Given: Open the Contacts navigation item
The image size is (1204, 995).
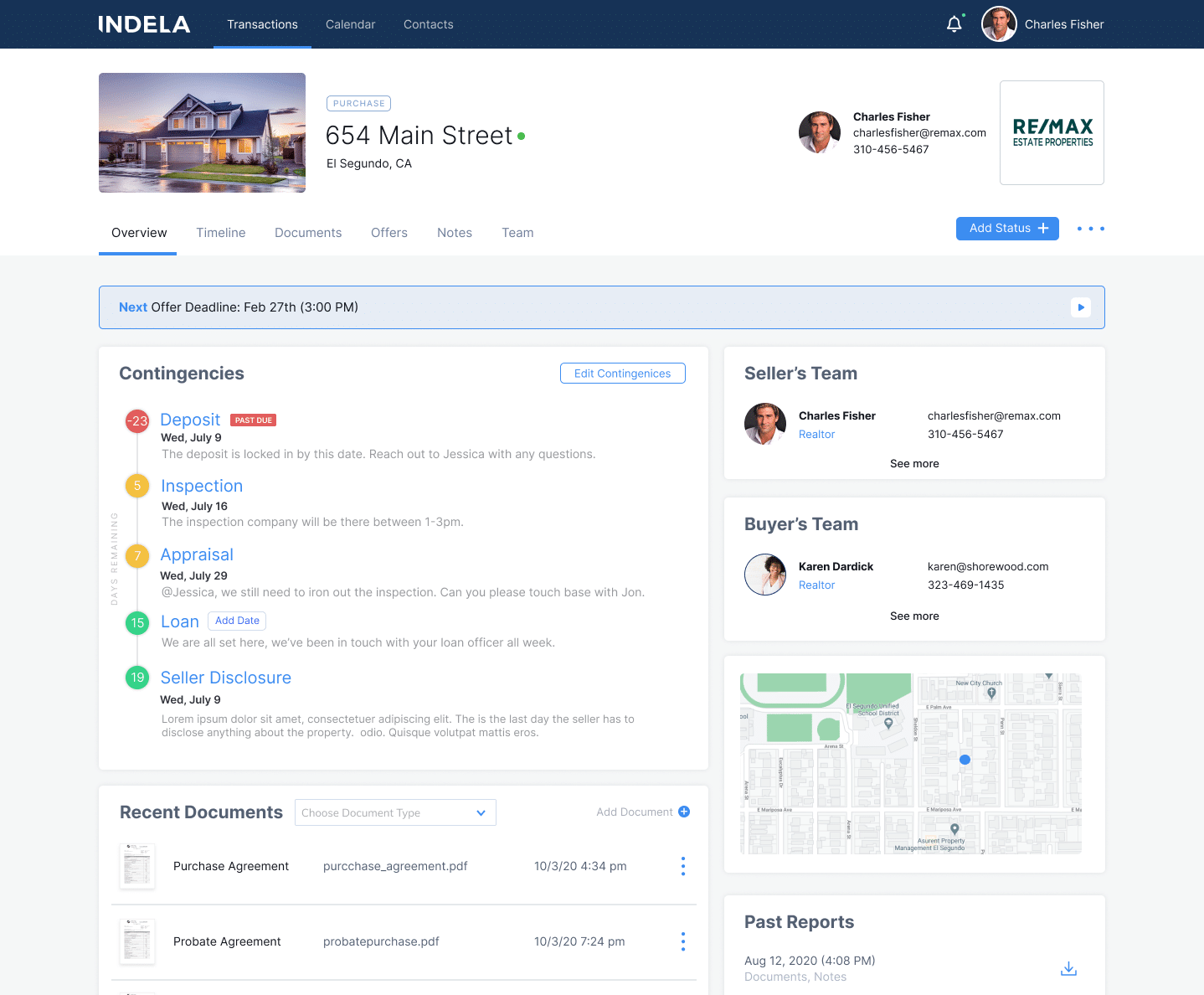Looking at the screenshot, I should tap(428, 24).
